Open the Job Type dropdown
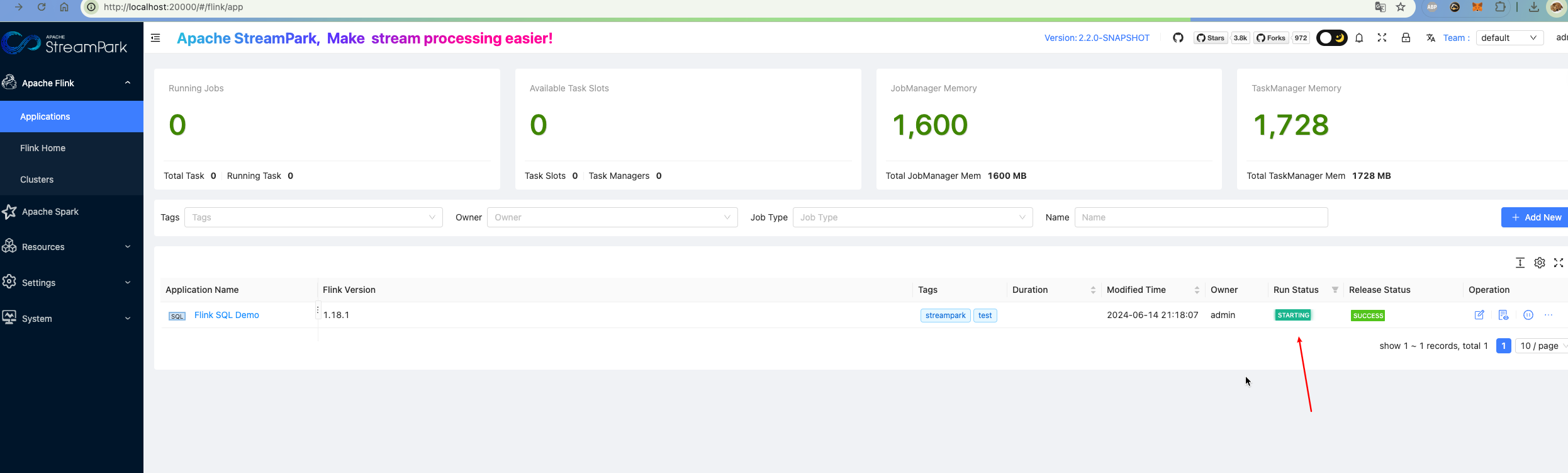The image size is (1568, 473). [x=912, y=217]
